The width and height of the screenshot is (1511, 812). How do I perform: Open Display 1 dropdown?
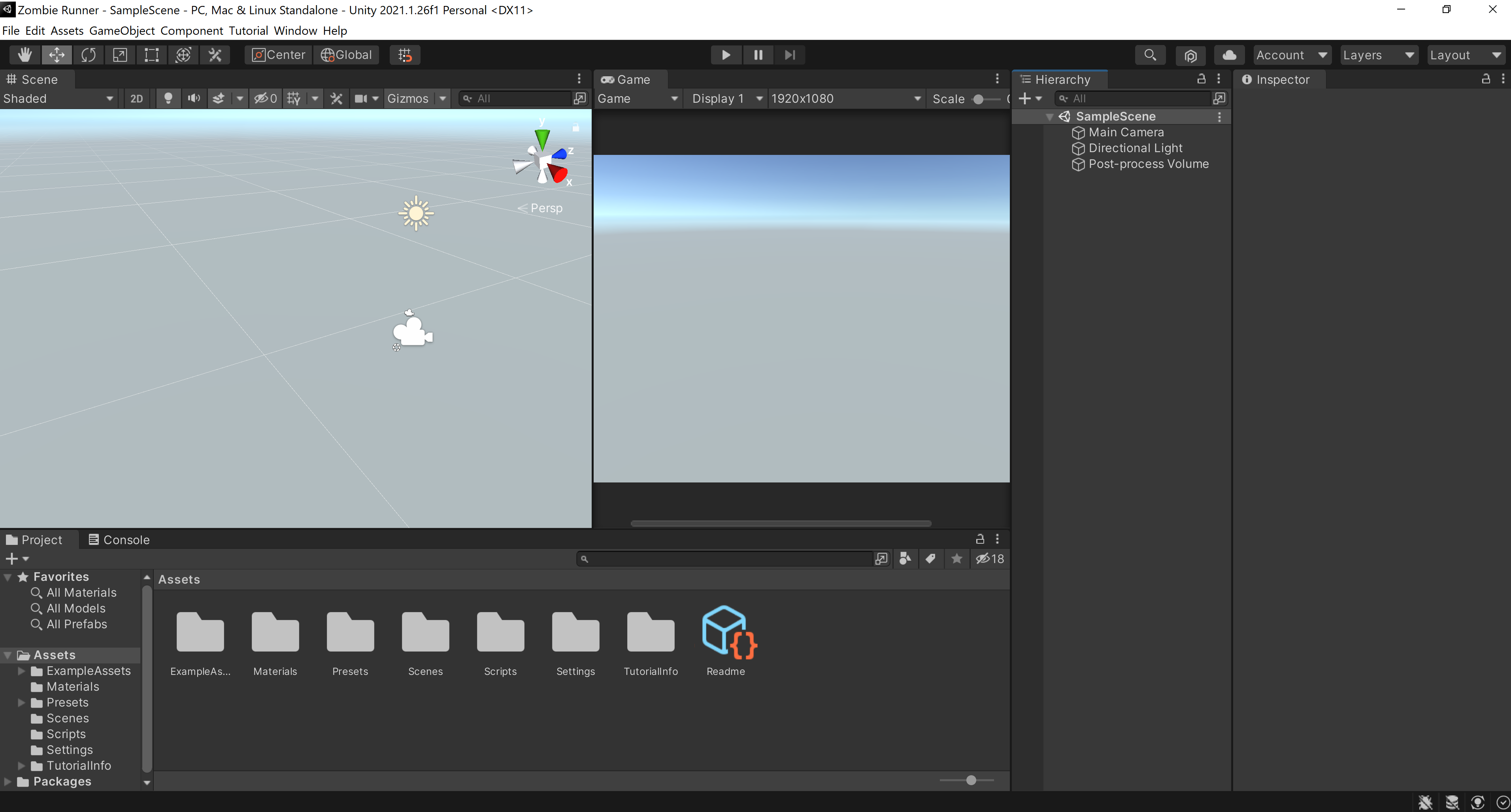(x=727, y=98)
